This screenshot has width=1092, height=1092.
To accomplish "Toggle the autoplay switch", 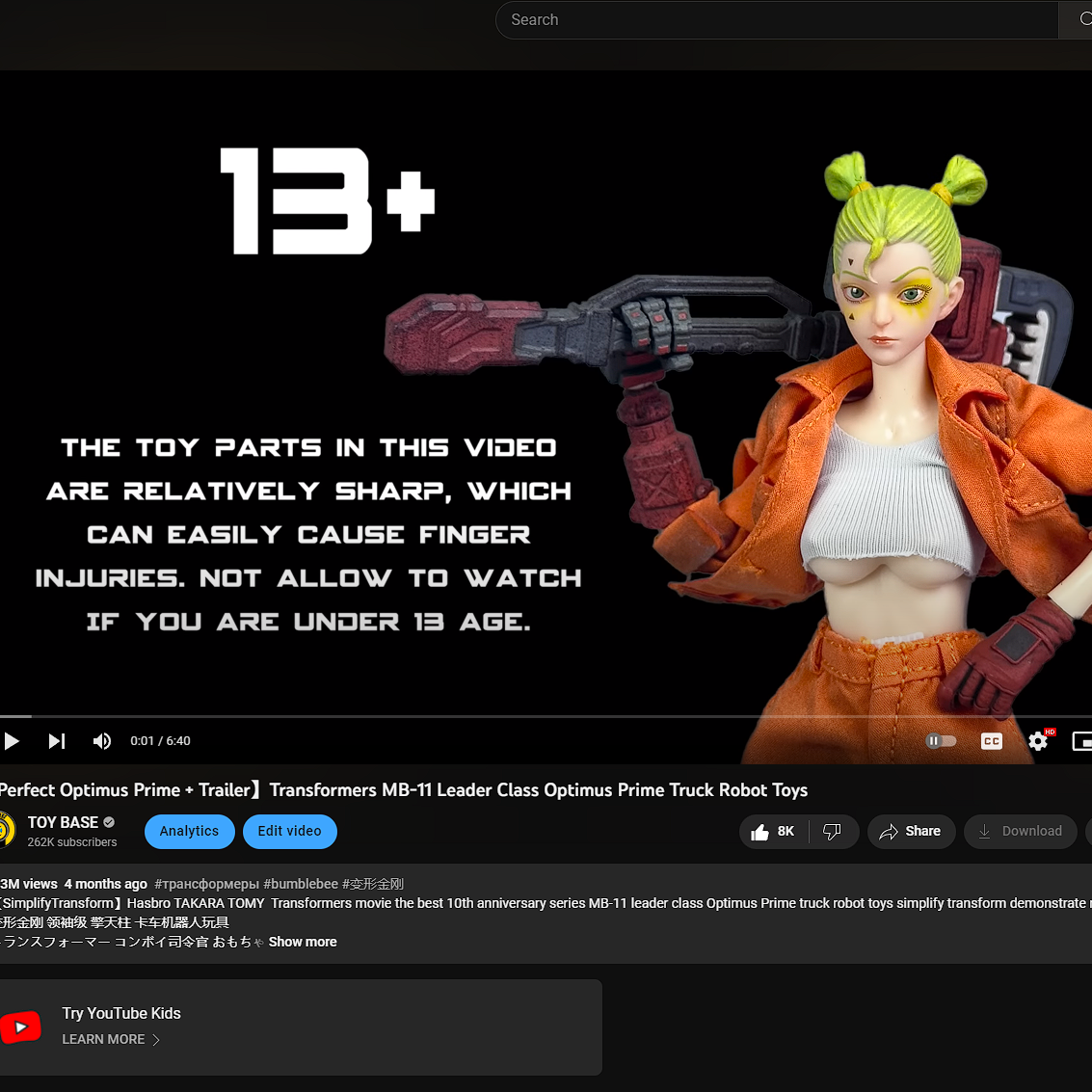I will click(941, 741).
